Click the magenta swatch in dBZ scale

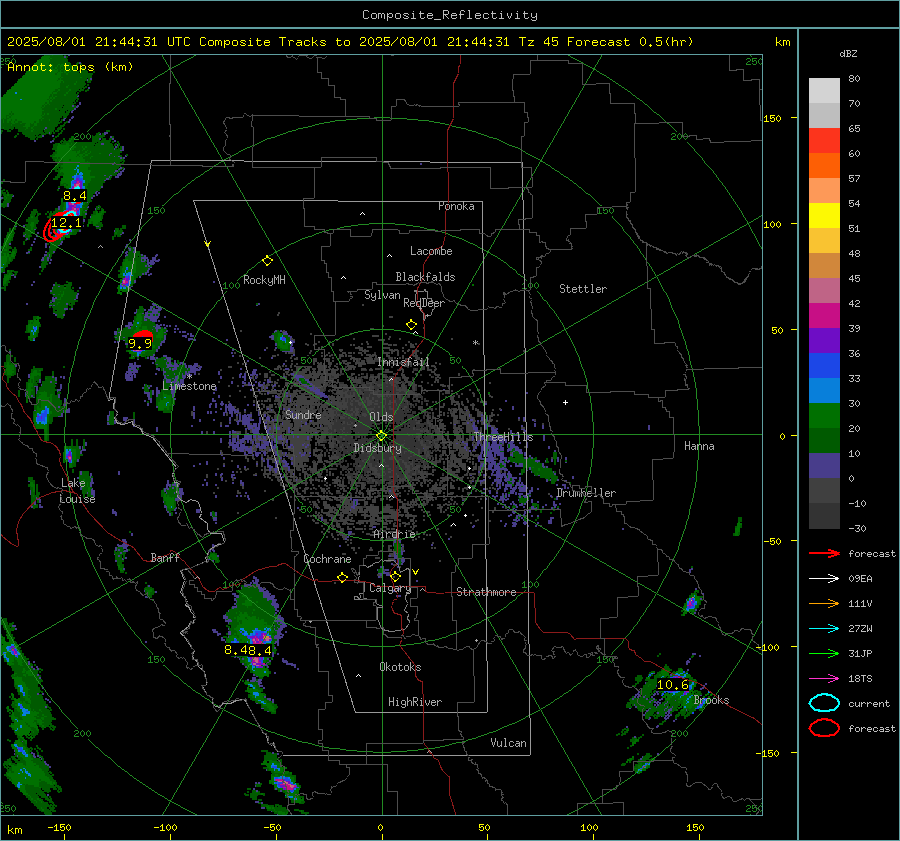tap(824, 316)
